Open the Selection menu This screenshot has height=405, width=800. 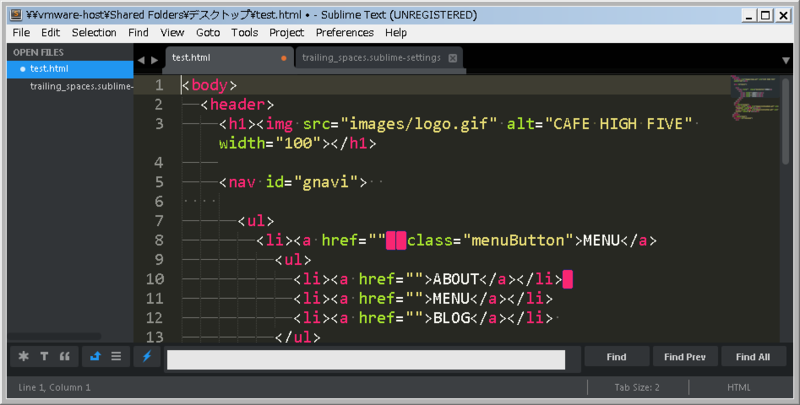tap(94, 33)
